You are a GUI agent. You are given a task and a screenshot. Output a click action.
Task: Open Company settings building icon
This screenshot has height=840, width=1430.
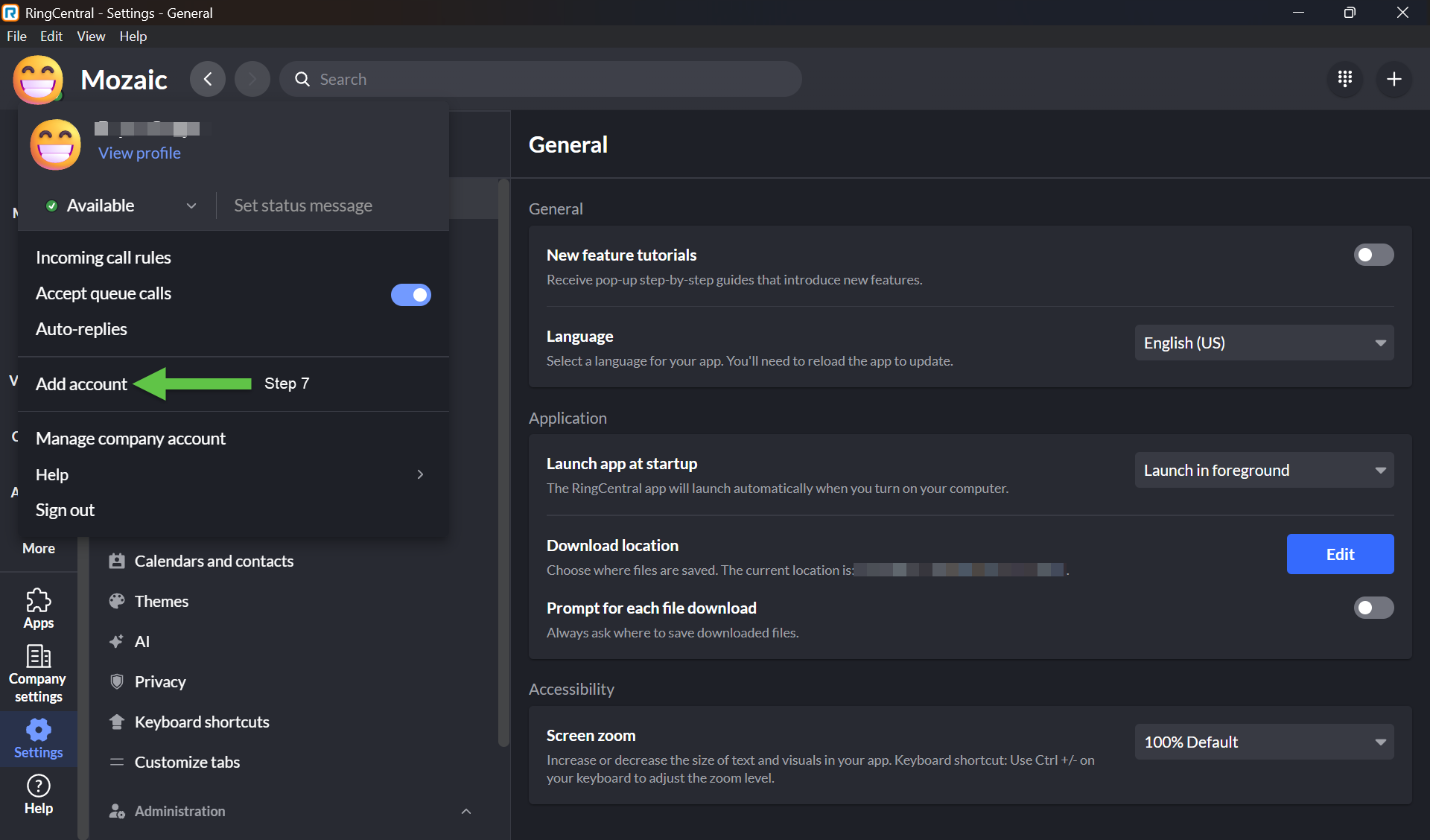tap(38, 672)
